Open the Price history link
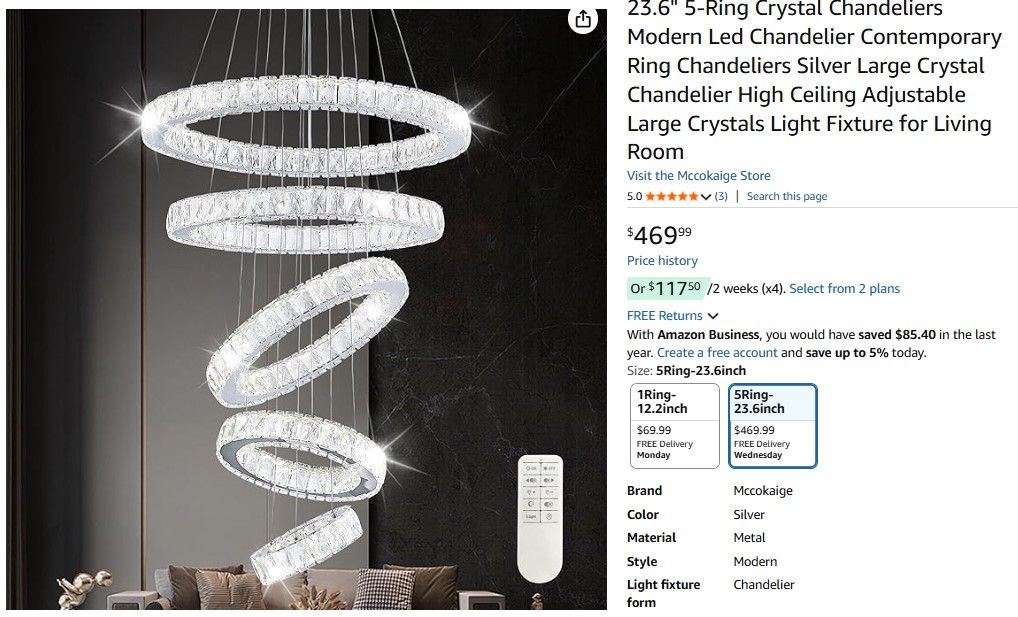This screenshot has height=617, width=1018. click(662, 261)
